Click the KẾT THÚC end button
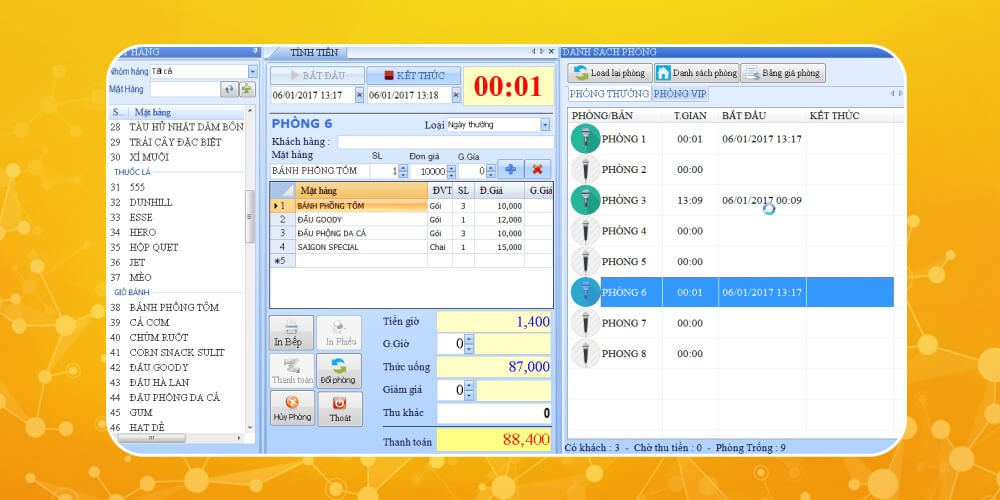The width and height of the screenshot is (1000, 500). coord(413,75)
